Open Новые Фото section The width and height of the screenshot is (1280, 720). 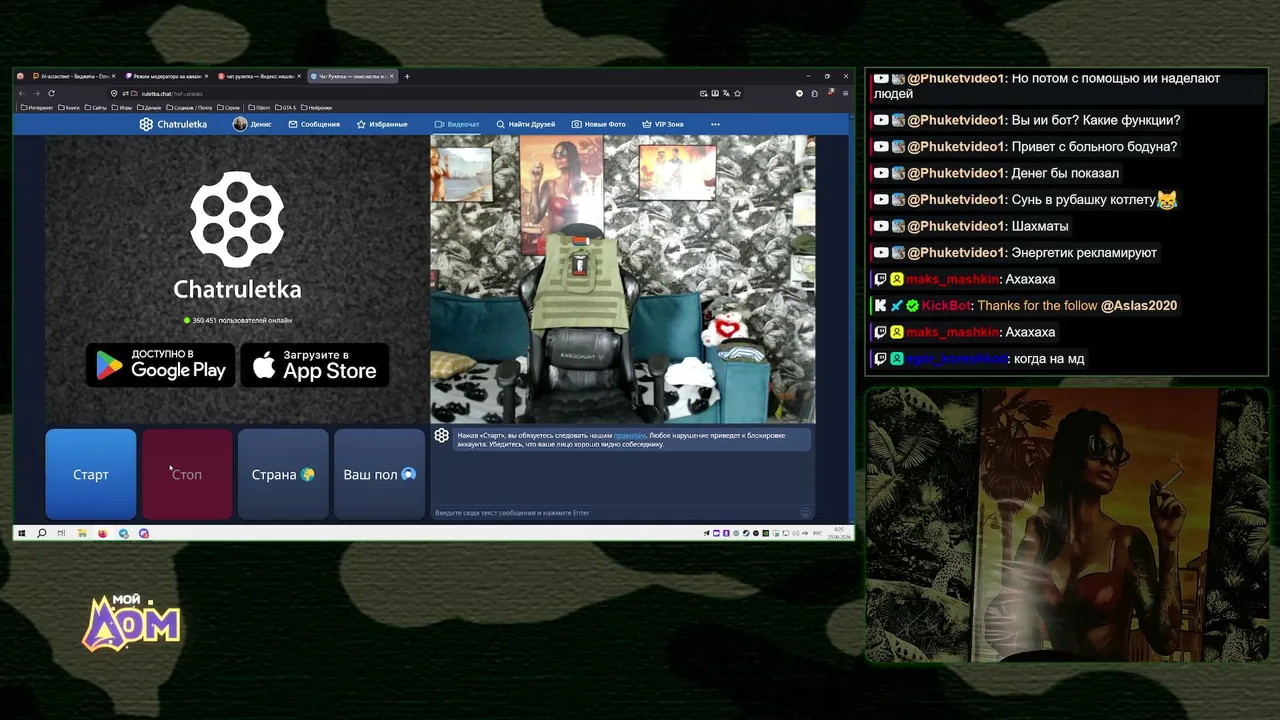point(598,124)
